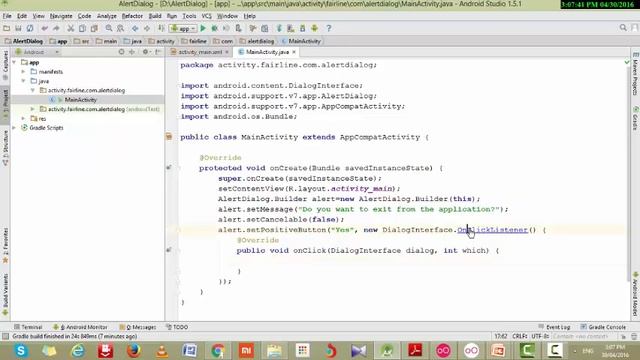Click the Debug app bug icon

pyautogui.click(x=214, y=28)
